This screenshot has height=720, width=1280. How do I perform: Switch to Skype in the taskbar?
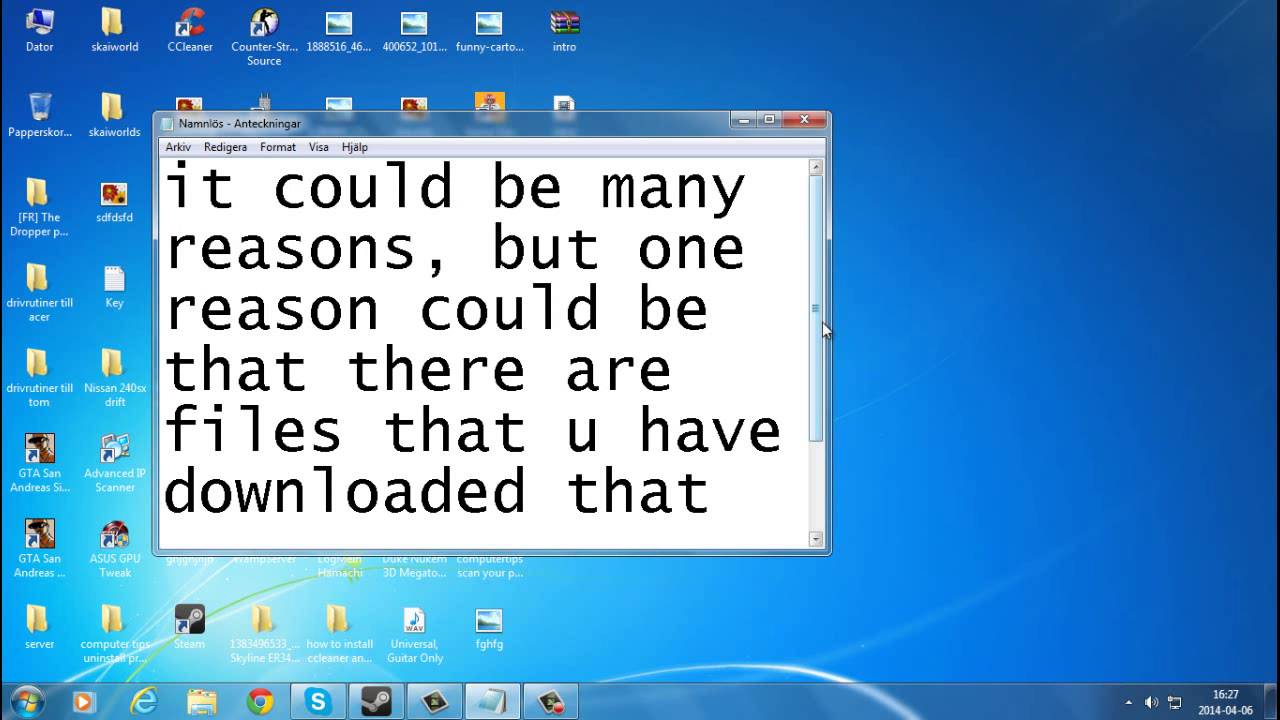[319, 702]
